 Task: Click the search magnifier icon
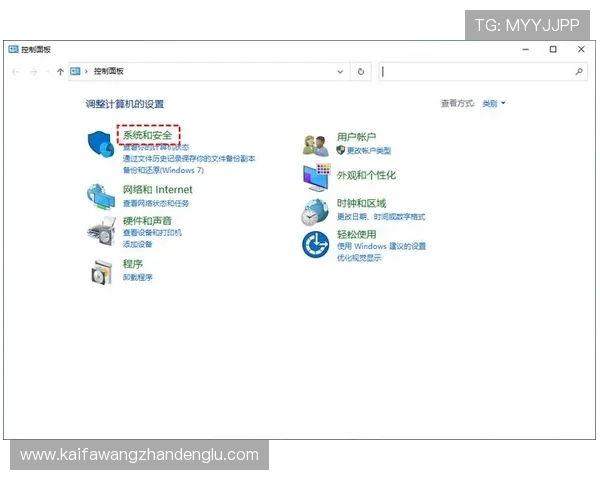(x=579, y=72)
